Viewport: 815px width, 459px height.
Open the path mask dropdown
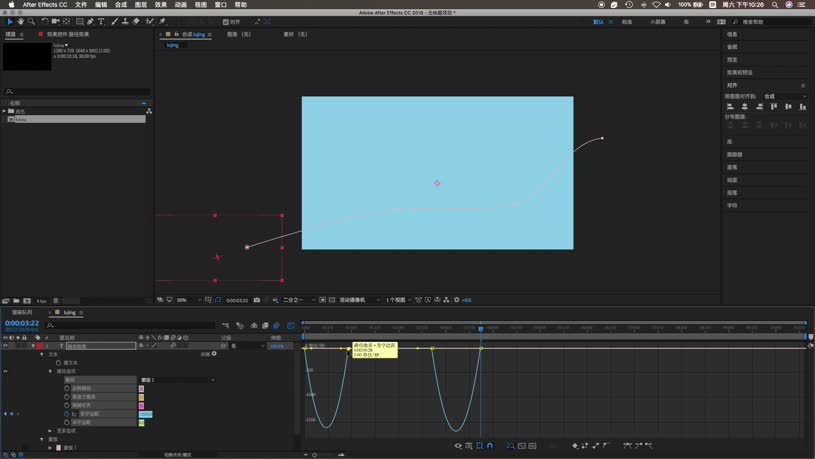pos(177,380)
